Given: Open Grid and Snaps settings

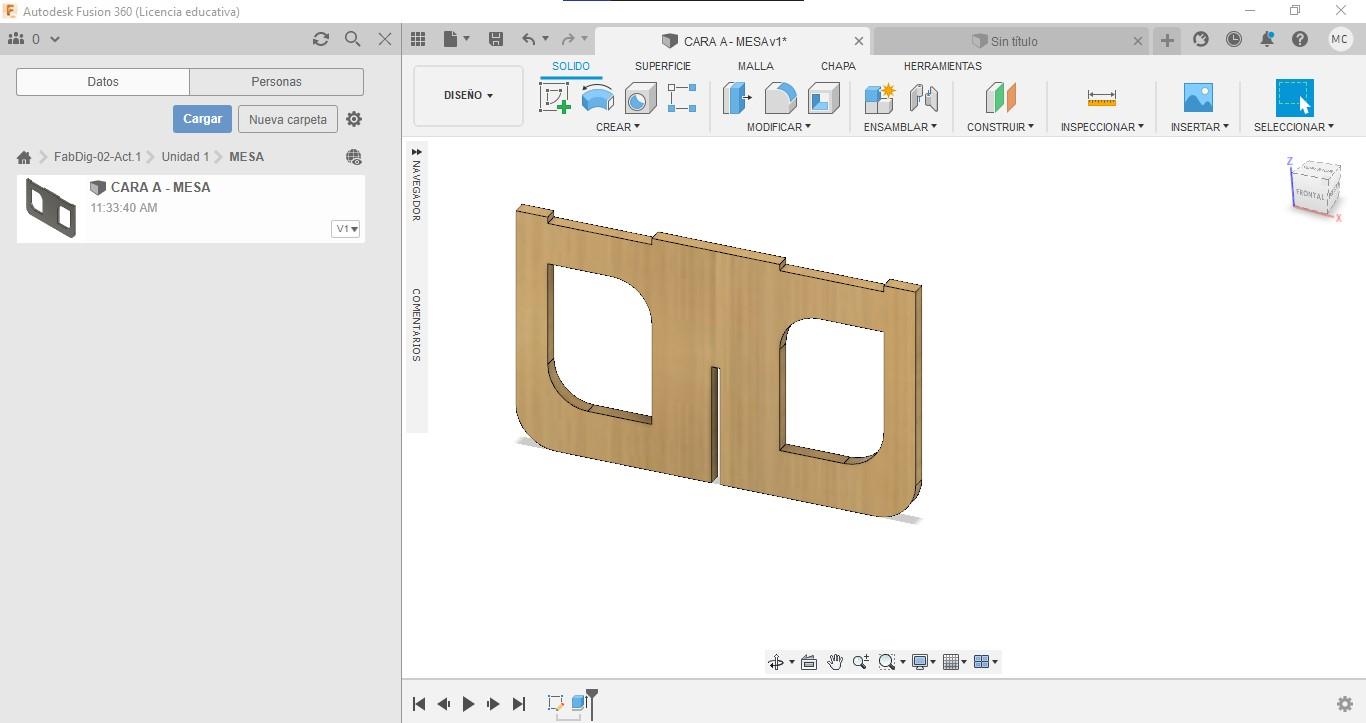Looking at the screenshot, I should click(x=951, y=662).
